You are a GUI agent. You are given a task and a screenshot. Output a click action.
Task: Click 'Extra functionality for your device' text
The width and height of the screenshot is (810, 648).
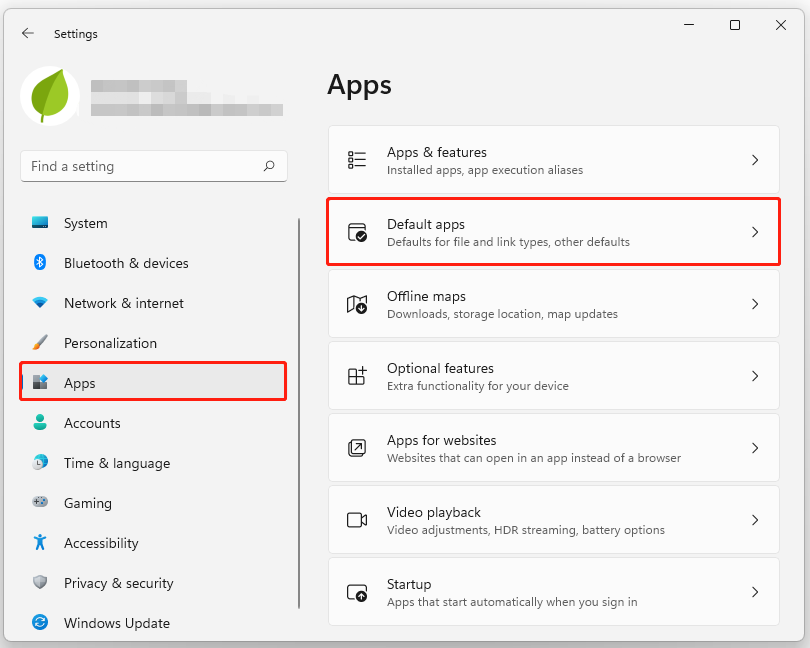[x=477, y=386]
